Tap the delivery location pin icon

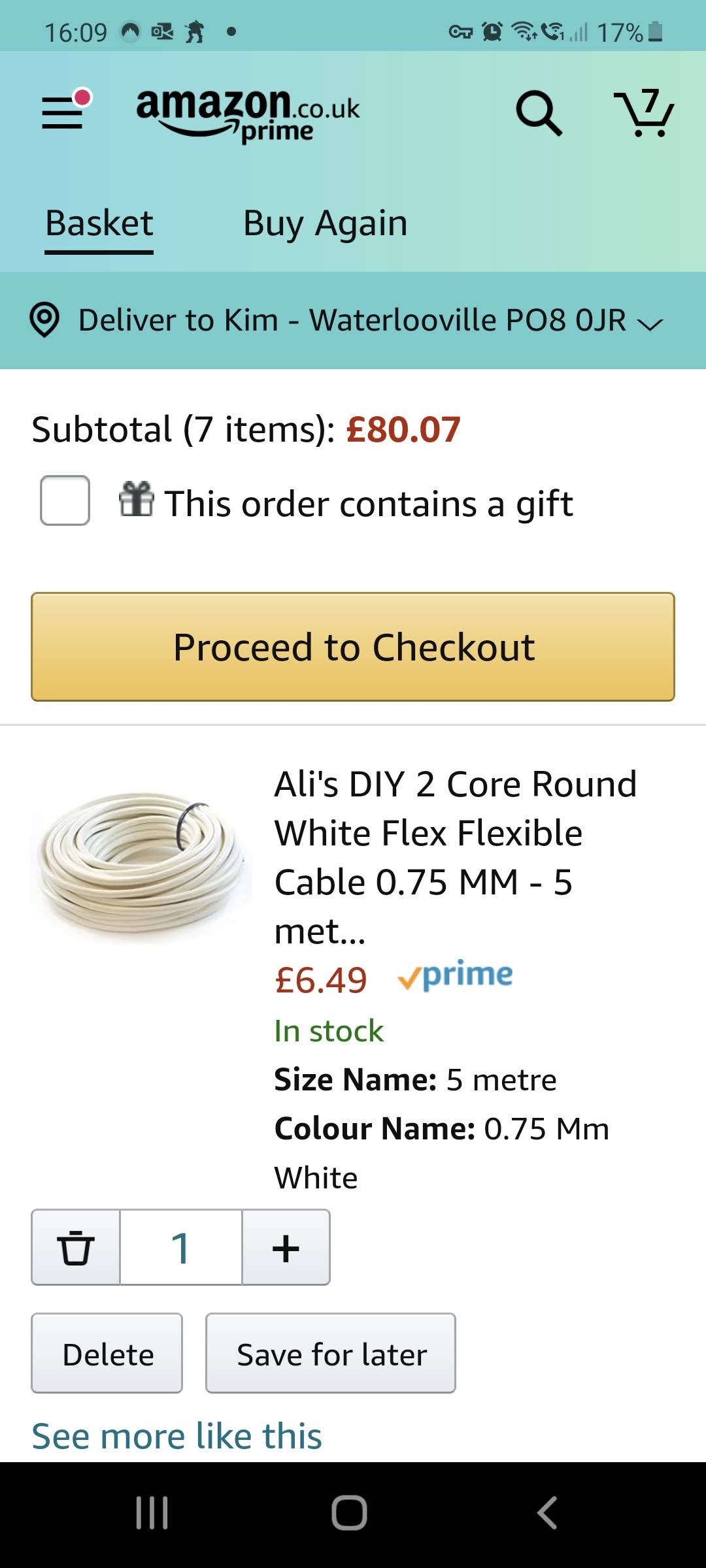[x=44, y=320]
